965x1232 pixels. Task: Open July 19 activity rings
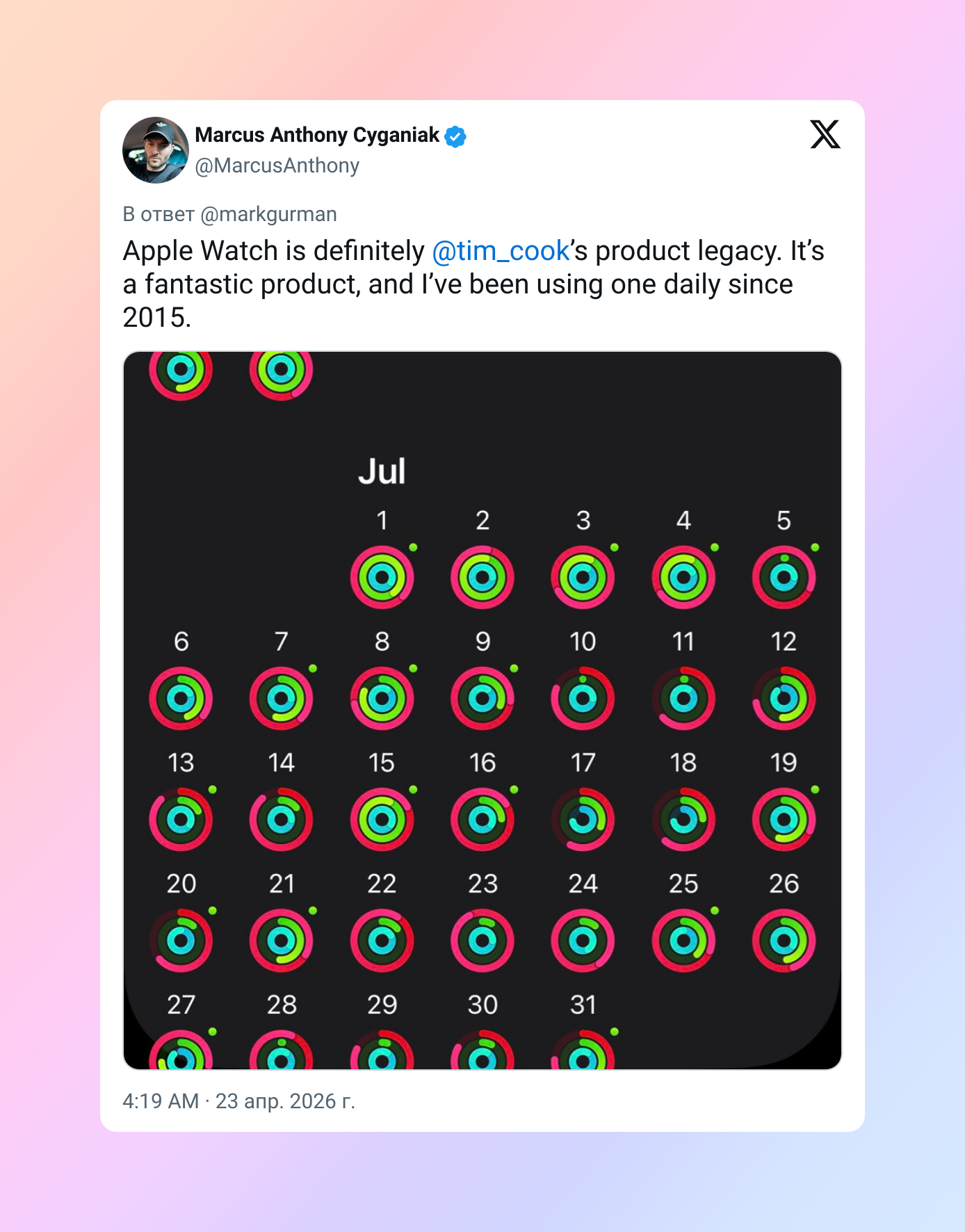(x=784, y=819)
